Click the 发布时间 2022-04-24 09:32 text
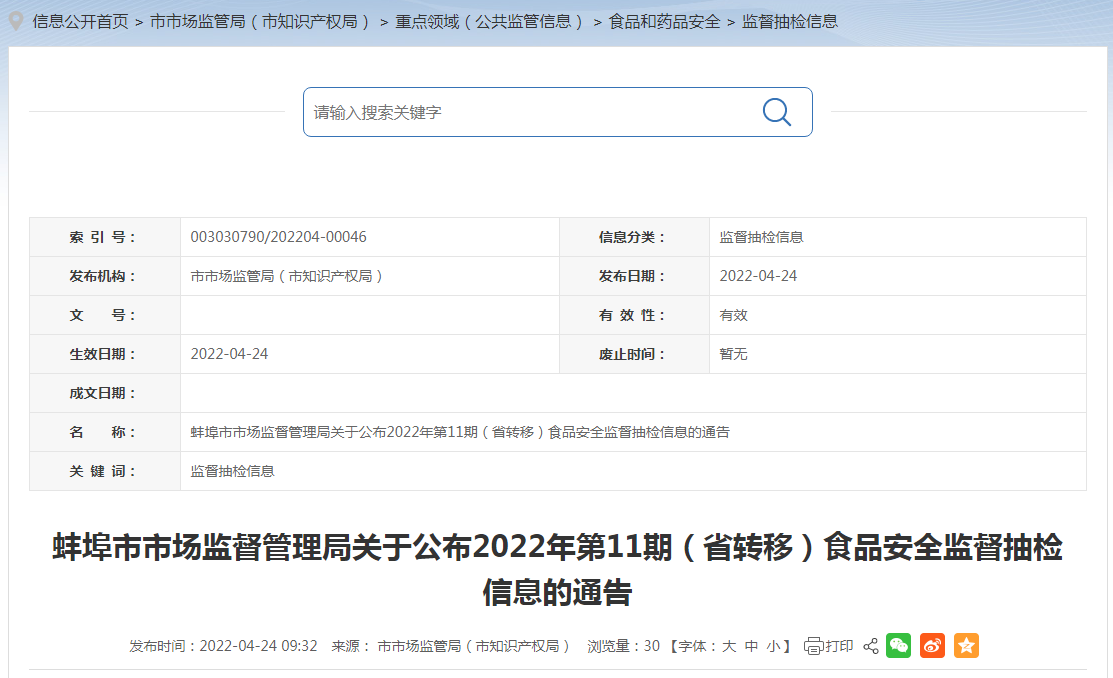Screen dimensions: 1113x678 click(223, 646)
